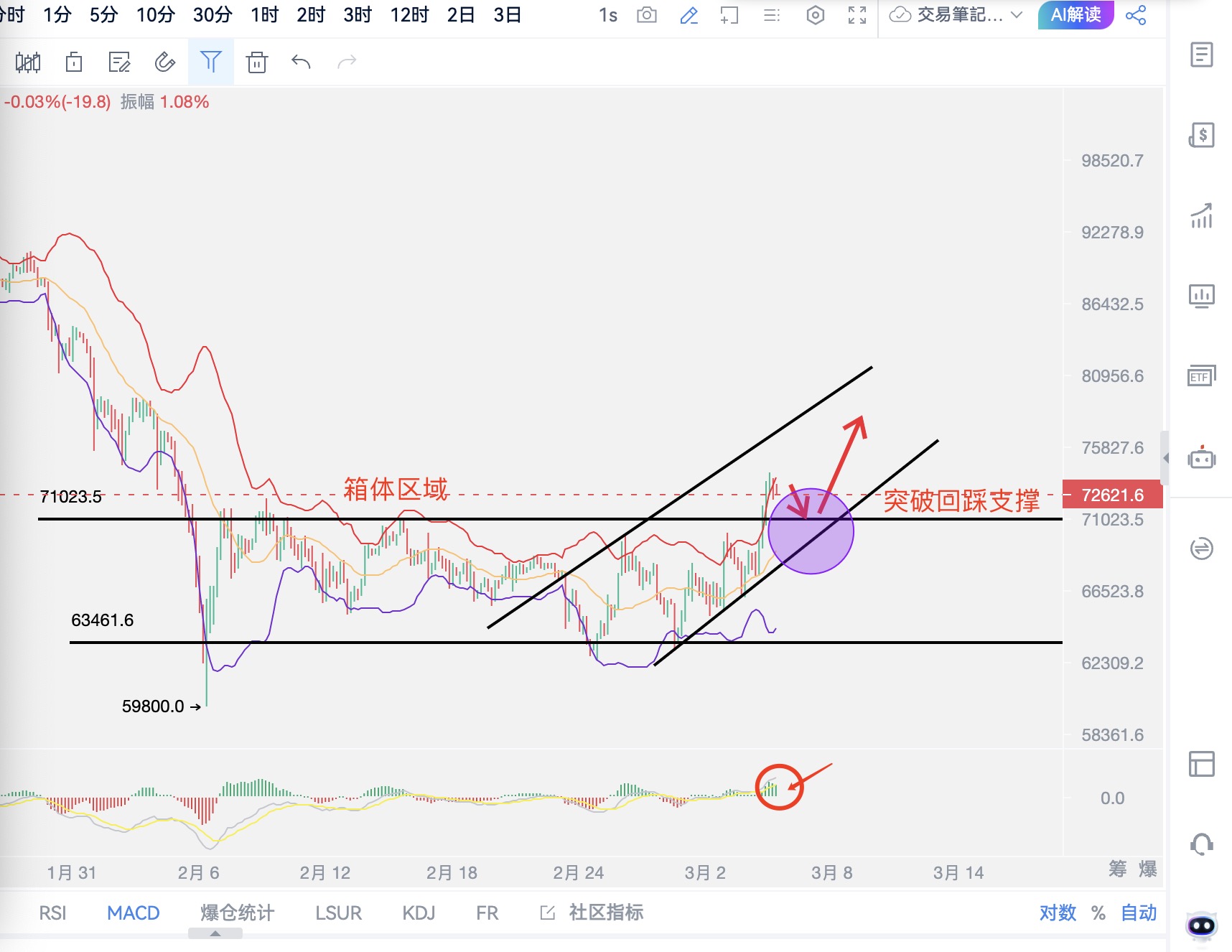Expand the 交易筆記 dropdown
Screen dimensions: 1232x952
[x=1016, y=15]
